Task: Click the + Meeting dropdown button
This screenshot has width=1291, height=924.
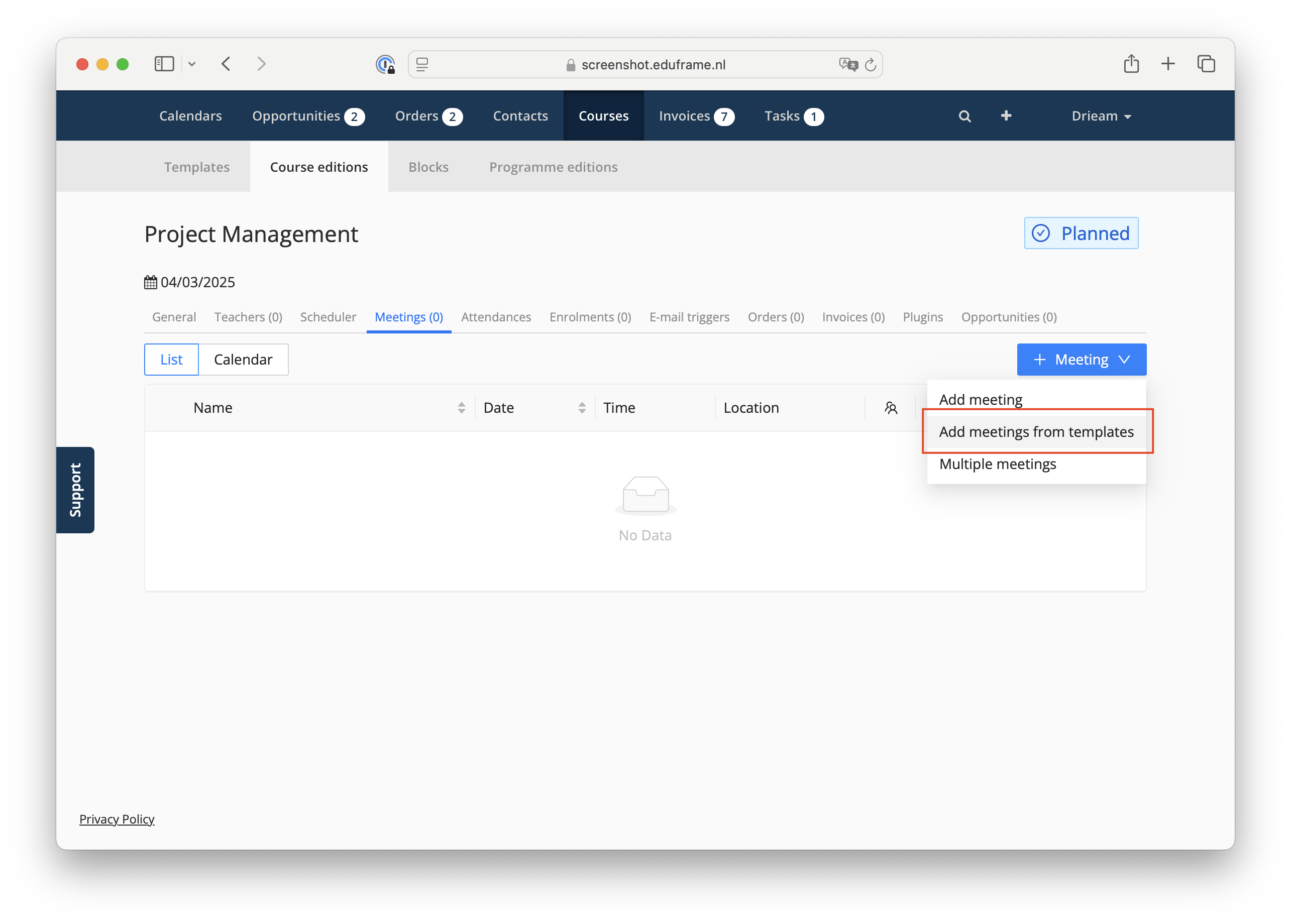Action: (x=1081, y=359)
